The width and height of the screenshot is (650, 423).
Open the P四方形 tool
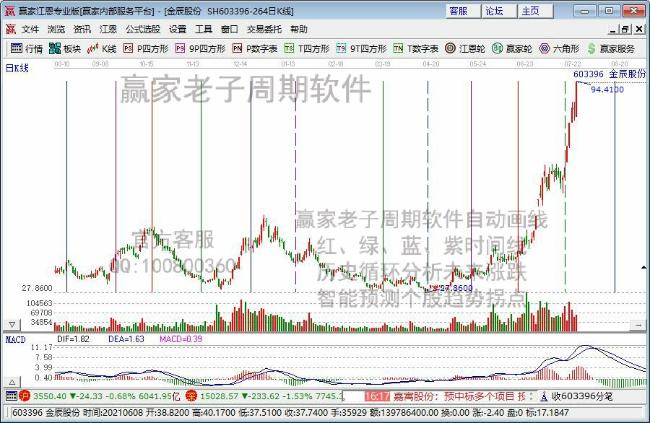click(x=146, y=49)
